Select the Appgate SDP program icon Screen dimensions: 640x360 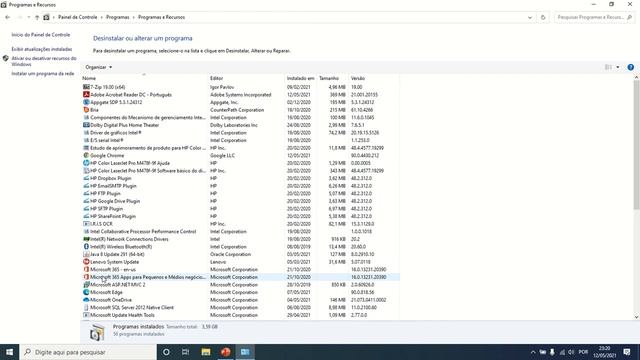[x=86, y=102]
